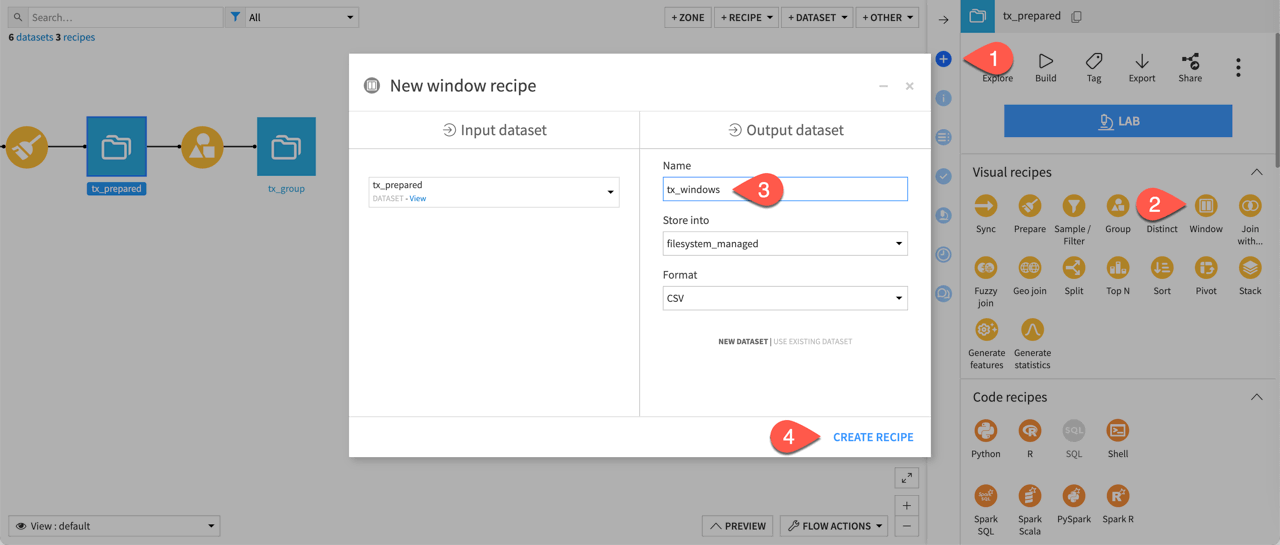Choose the Distinct recipe icon
This screenshot has width=1280, height=545.
pos(1162,206)
